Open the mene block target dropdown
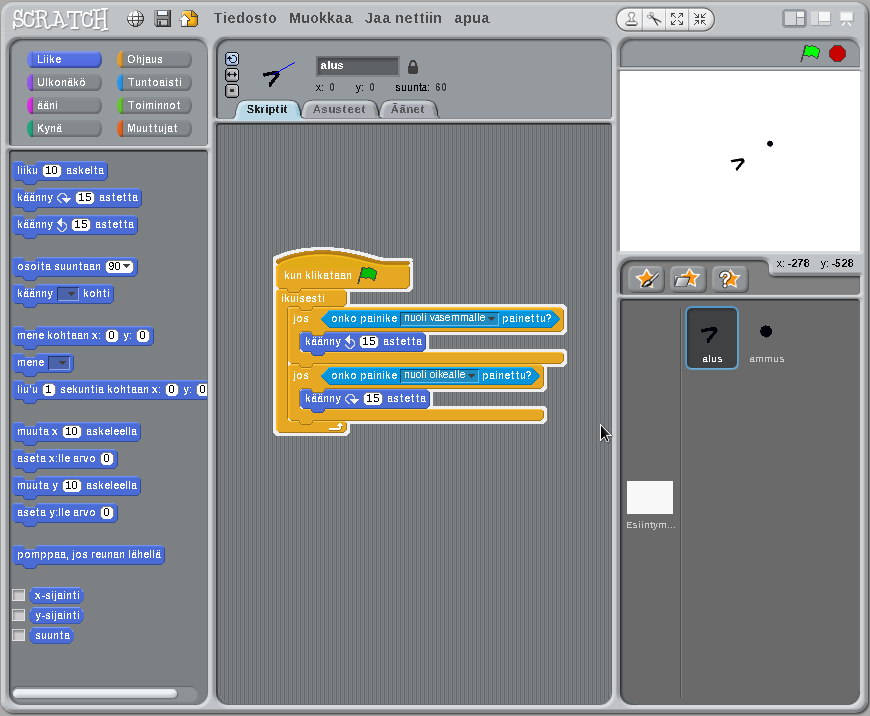870x716 pixels. [59, 364]
